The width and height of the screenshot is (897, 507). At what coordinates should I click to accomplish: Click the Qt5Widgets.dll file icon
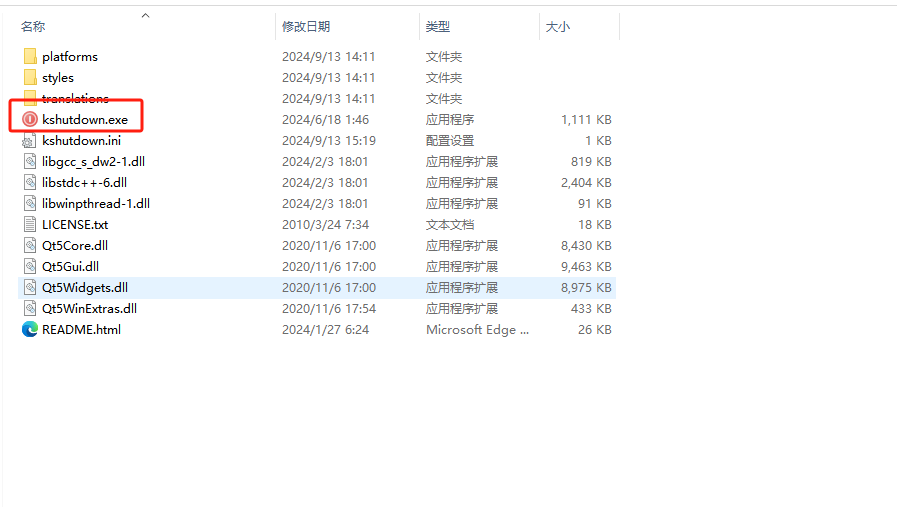pos(30,287)
